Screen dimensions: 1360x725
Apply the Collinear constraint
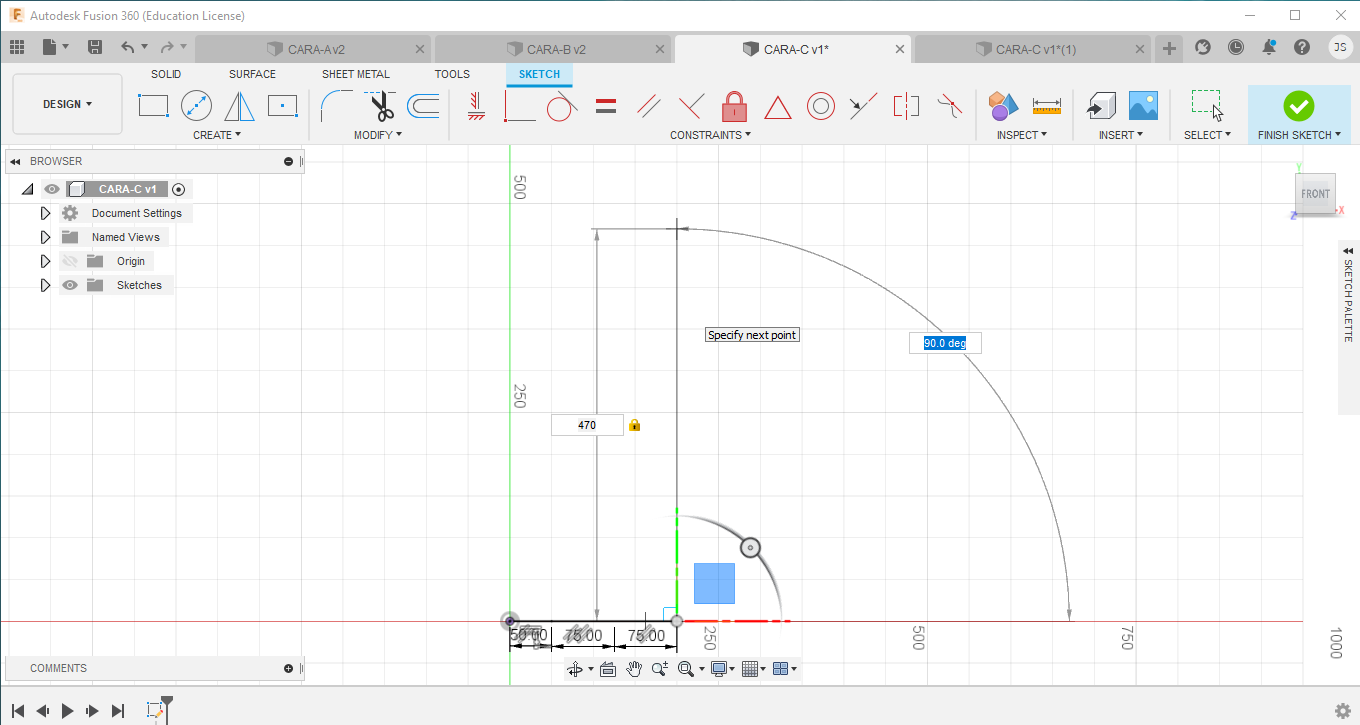click(863, 105)
